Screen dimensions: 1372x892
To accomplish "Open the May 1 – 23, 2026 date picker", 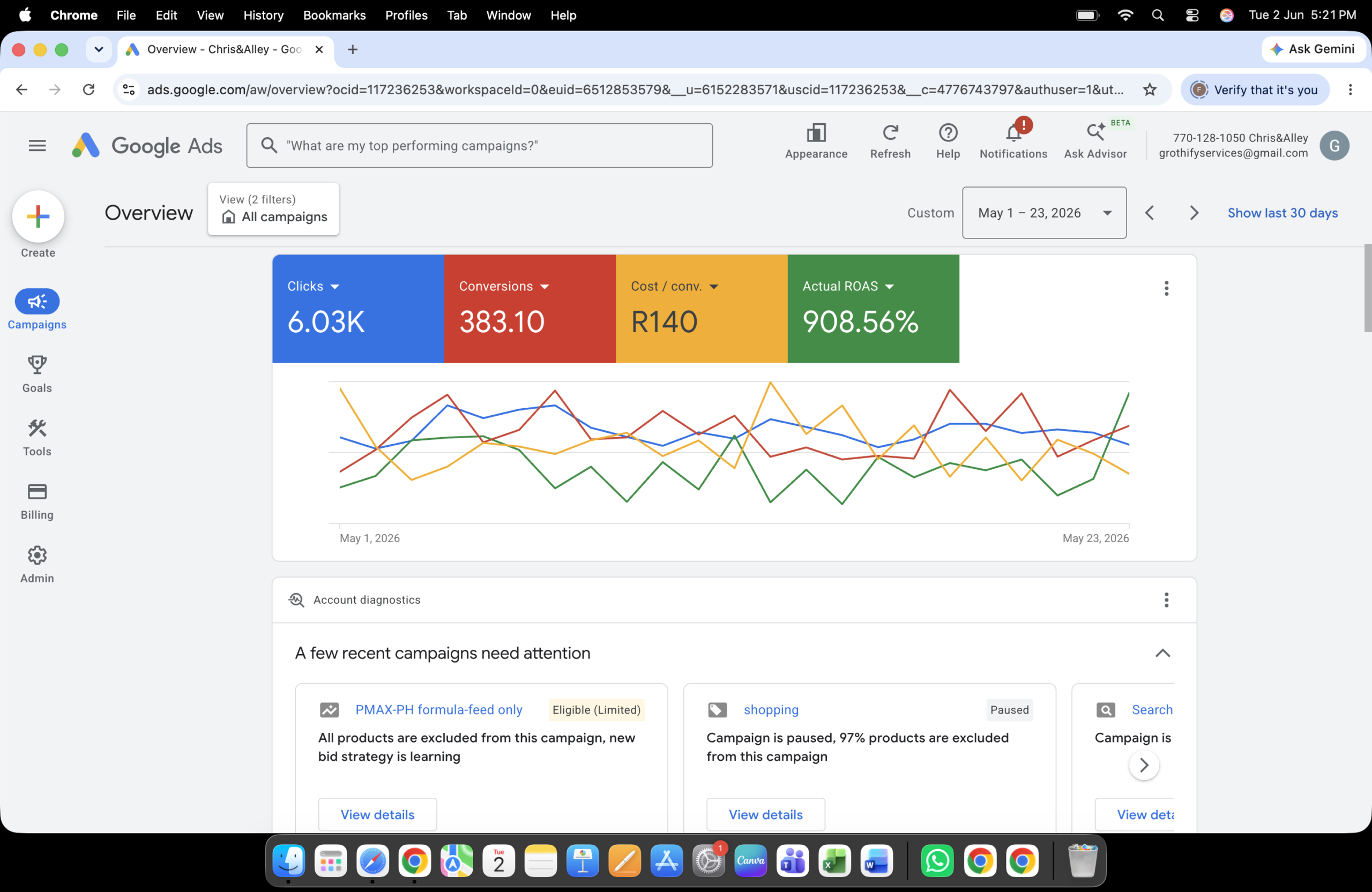I will [1044, 213].
